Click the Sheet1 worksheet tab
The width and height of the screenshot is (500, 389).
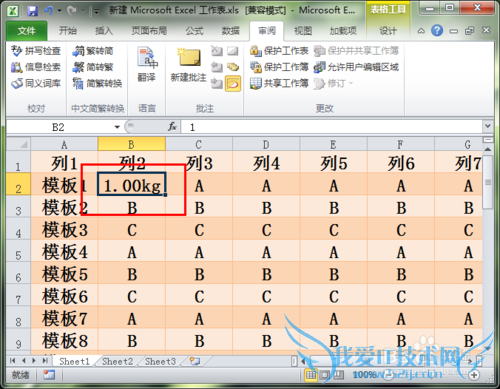[x=74, y=361]
